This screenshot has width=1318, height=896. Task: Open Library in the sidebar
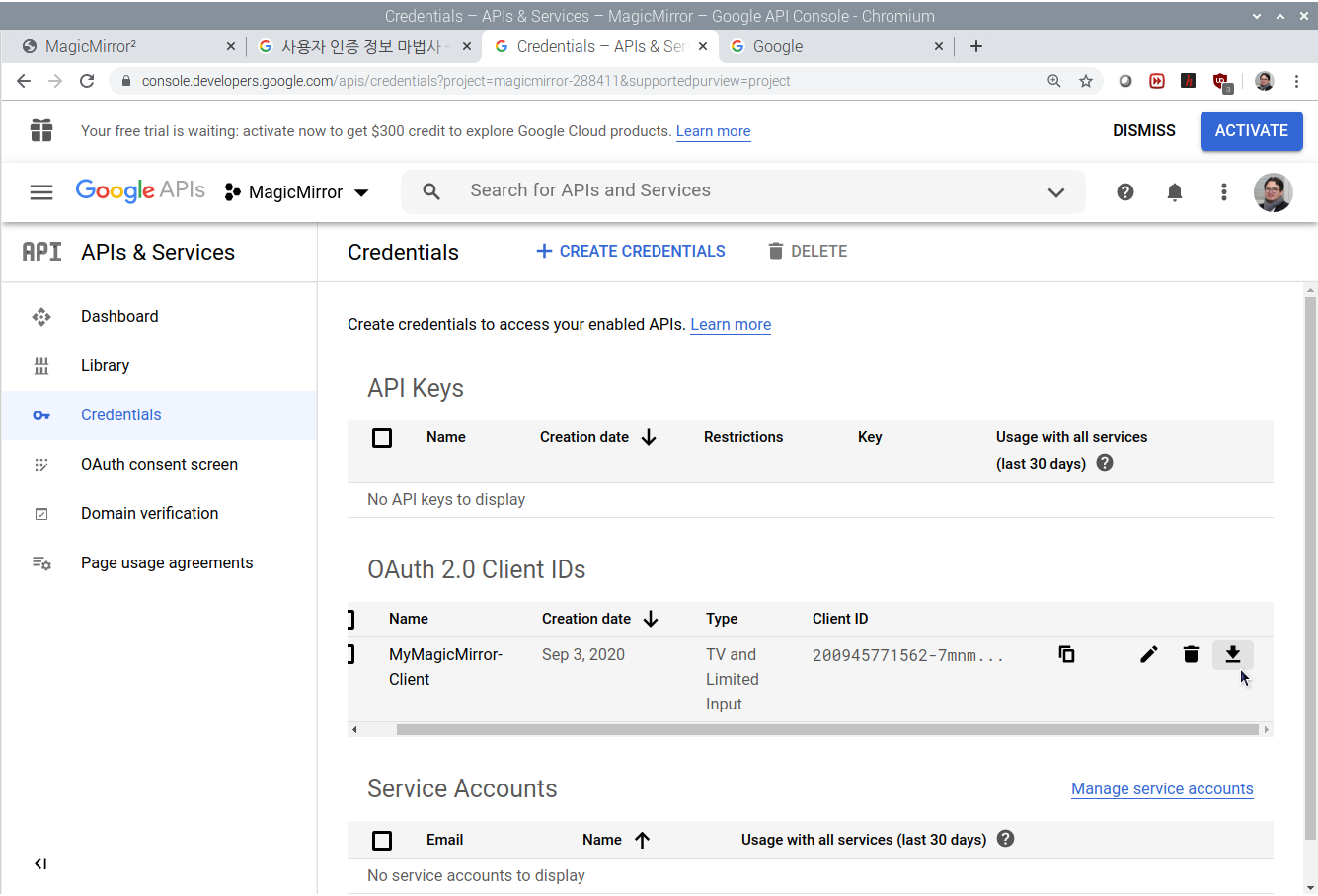click(x=159, y=365)
